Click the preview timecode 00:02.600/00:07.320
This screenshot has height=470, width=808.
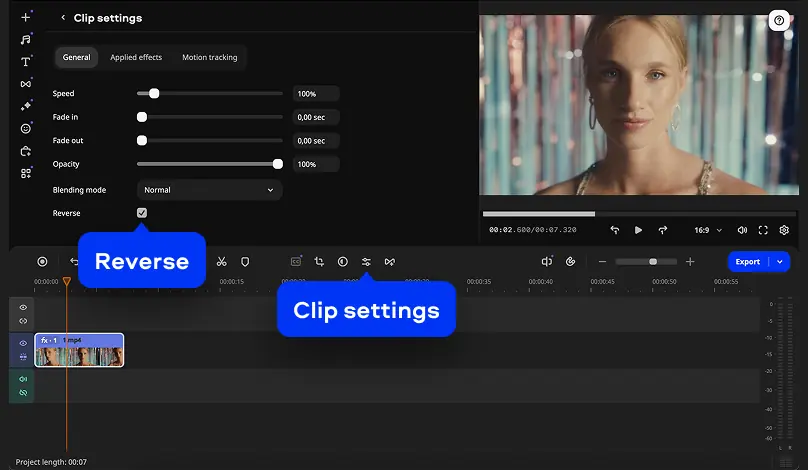click(x=533, y=230)
